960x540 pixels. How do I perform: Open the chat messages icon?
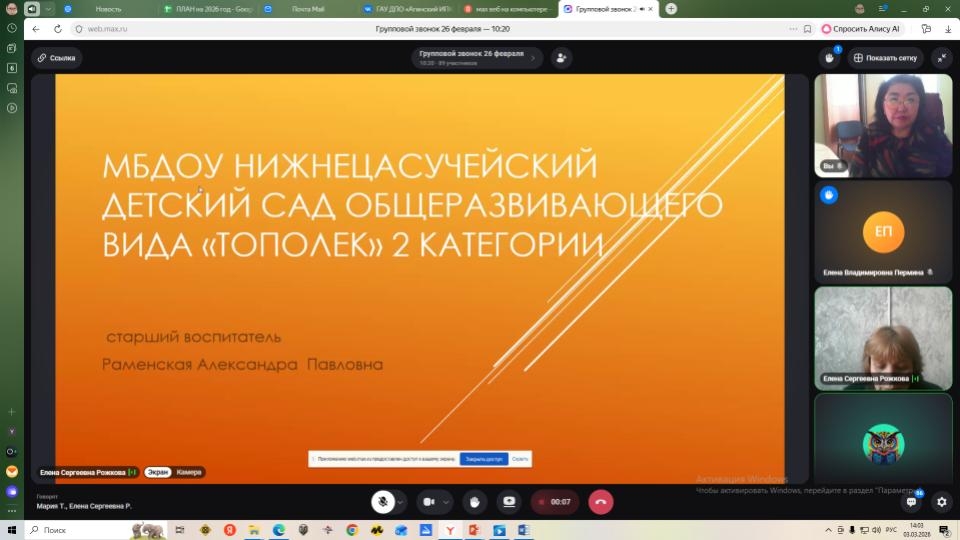click(912, 502)
